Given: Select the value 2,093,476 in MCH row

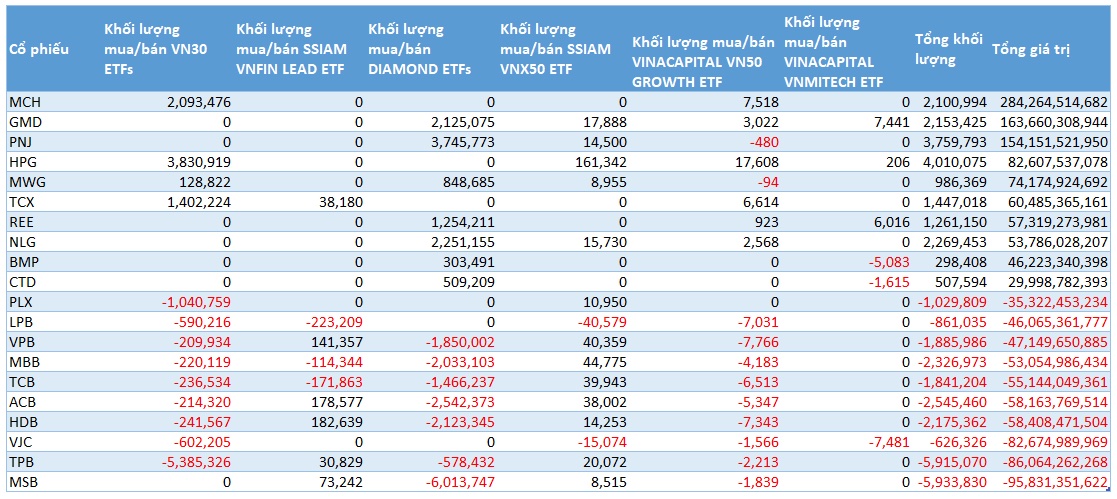Looking at the screenshot, I should (200, 101).
